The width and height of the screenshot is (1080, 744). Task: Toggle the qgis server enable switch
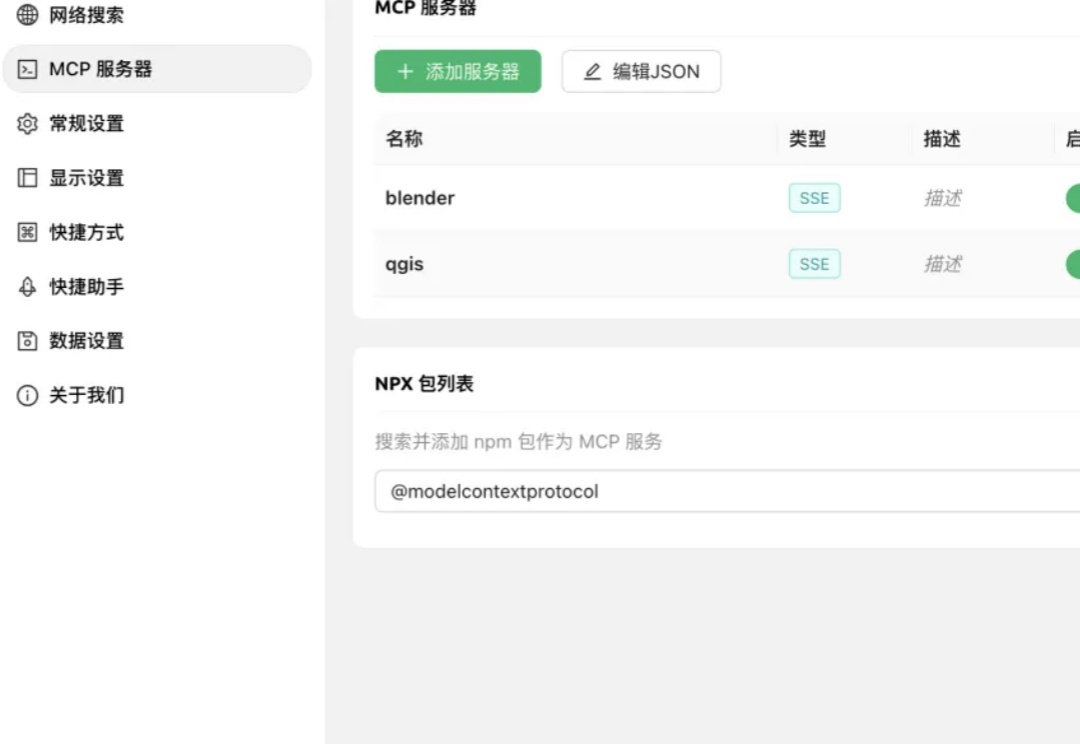click(x=1073, y=265)
